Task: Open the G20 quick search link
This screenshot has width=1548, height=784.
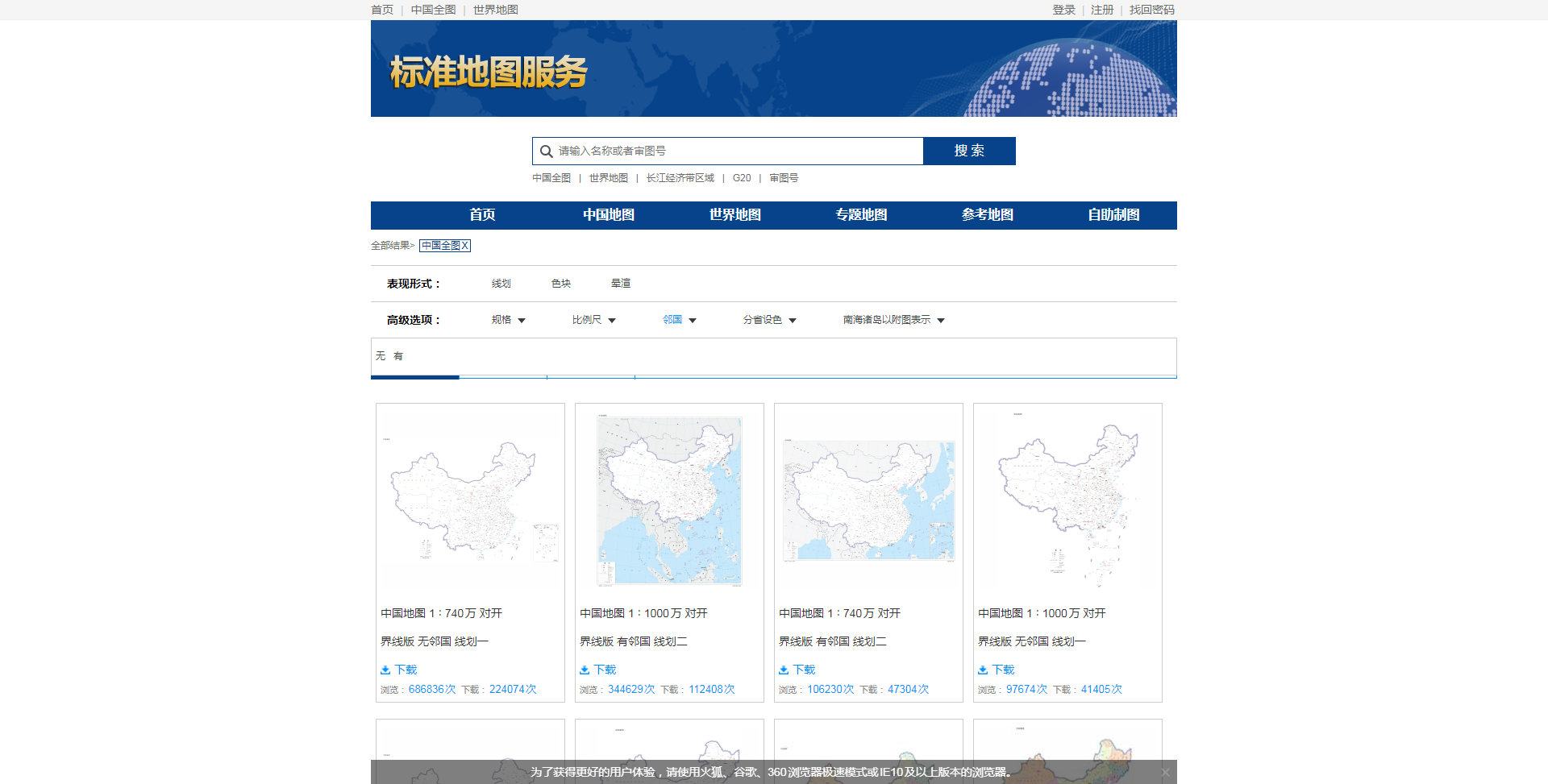Action: [x=742, y=178]
